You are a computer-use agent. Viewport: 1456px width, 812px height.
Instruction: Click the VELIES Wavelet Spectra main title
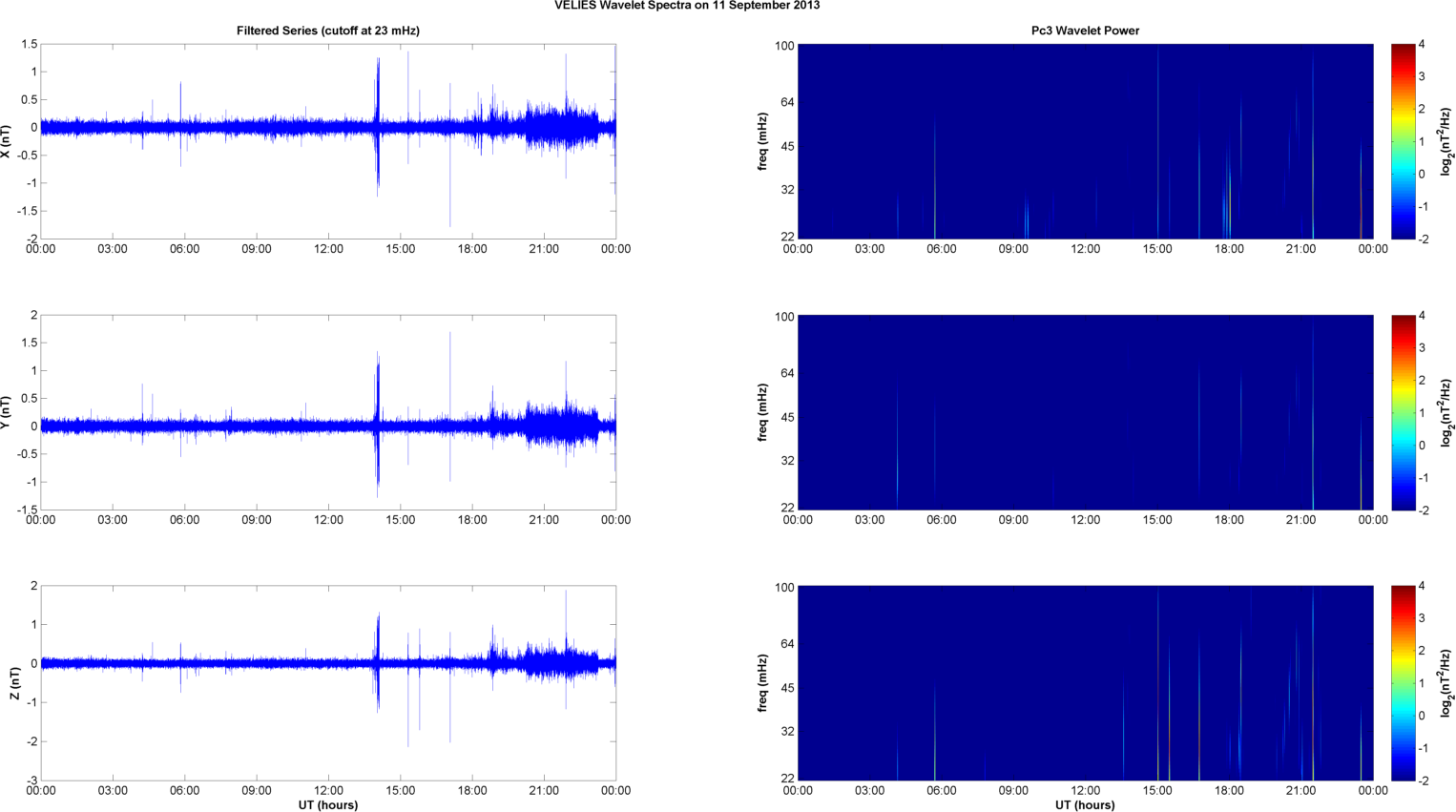click(x=687, y=6)
